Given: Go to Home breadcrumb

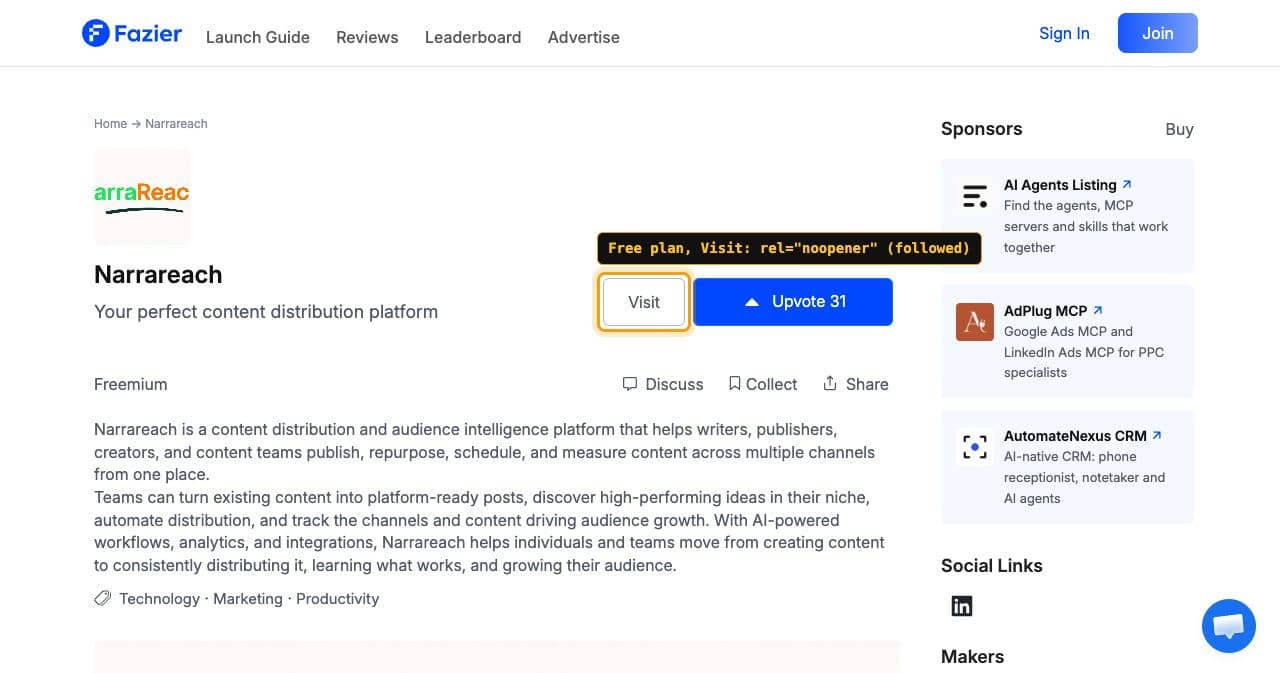Looking at the screenshot, I should pyautogui.click(x=110, y=124).
